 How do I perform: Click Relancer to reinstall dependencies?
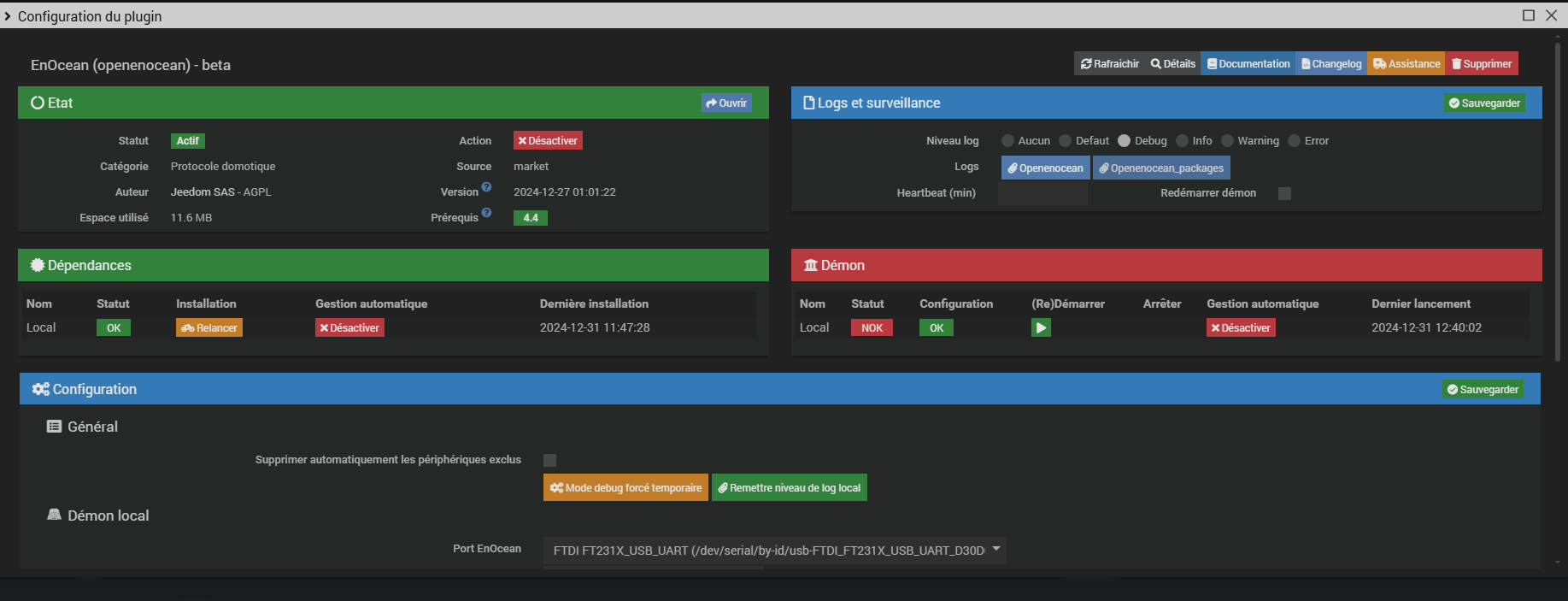(209, 327)
